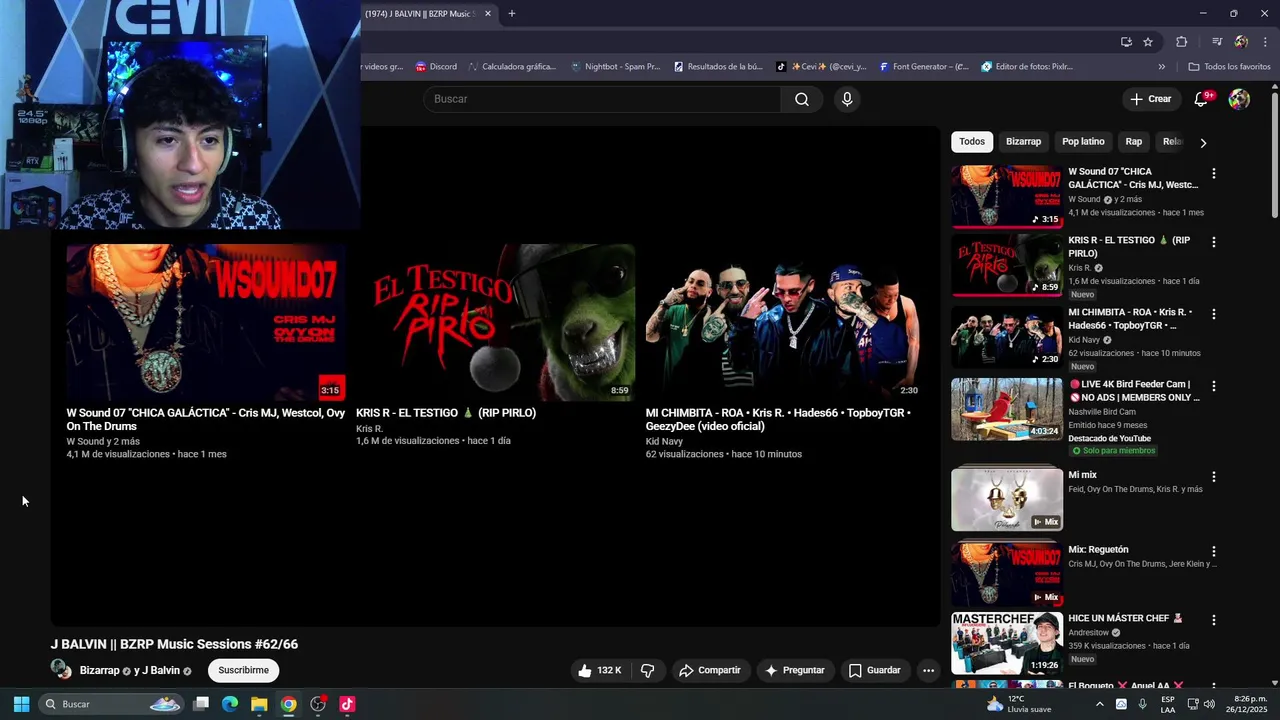The height and width of the screenshot is (720, 1280).
Task: Open the Editor de fotos: Pixlr bookmark
Action: pos(1027,67)
